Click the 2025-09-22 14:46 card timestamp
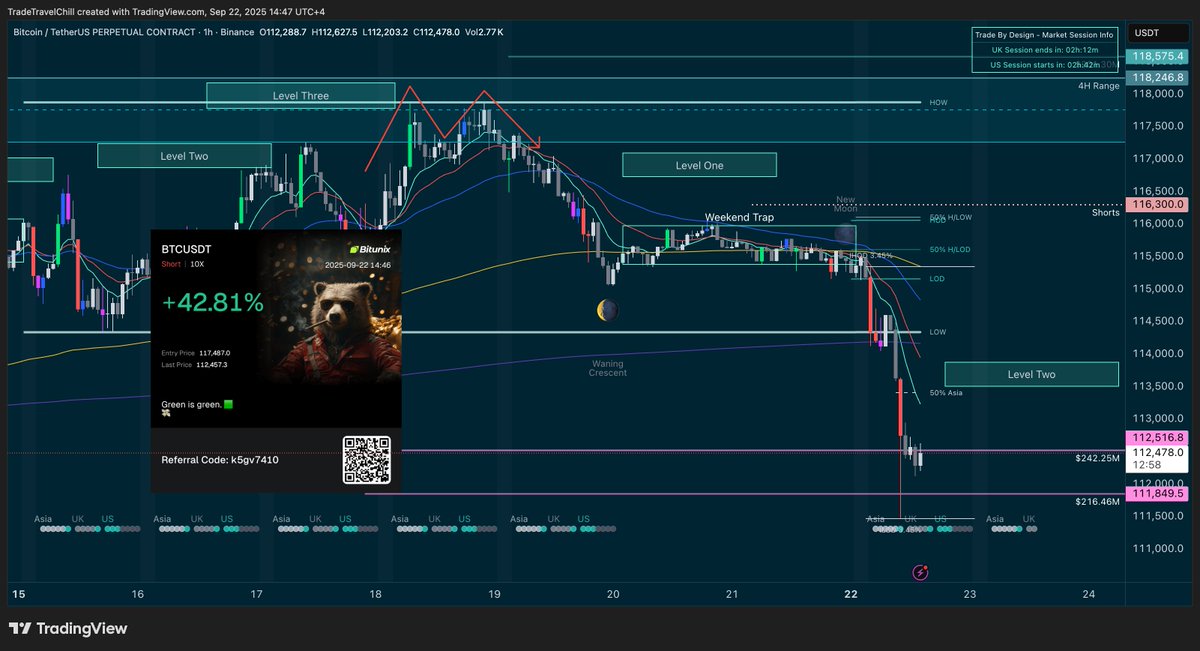1200x651 pixels. tap(358, 266)
